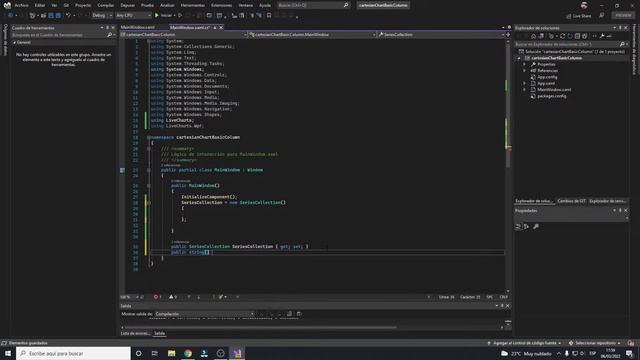Click the word wrap toggle icon in Output panel
640x360 pixels.
pos(299,314)
